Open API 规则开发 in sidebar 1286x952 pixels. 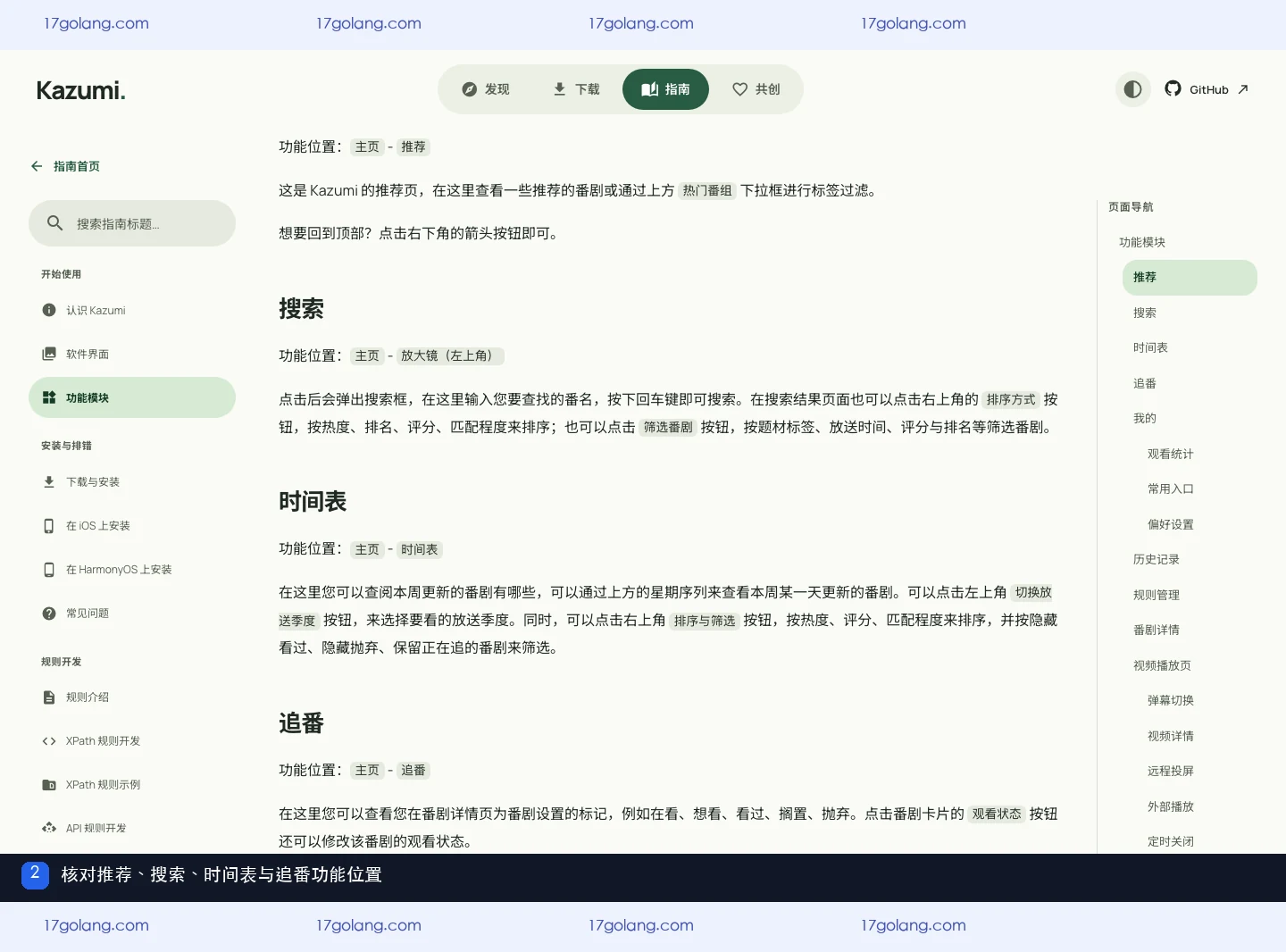pos(132,828)
